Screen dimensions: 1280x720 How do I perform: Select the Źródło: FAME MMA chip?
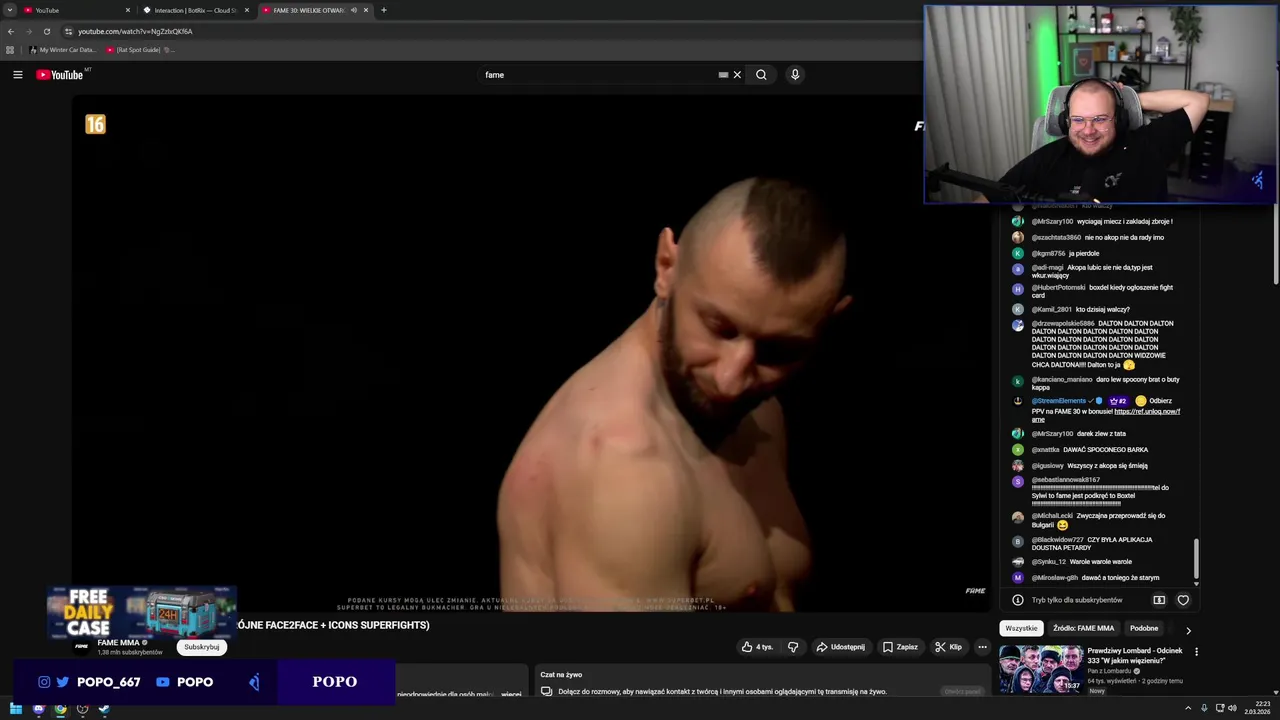click(1083, 628)
